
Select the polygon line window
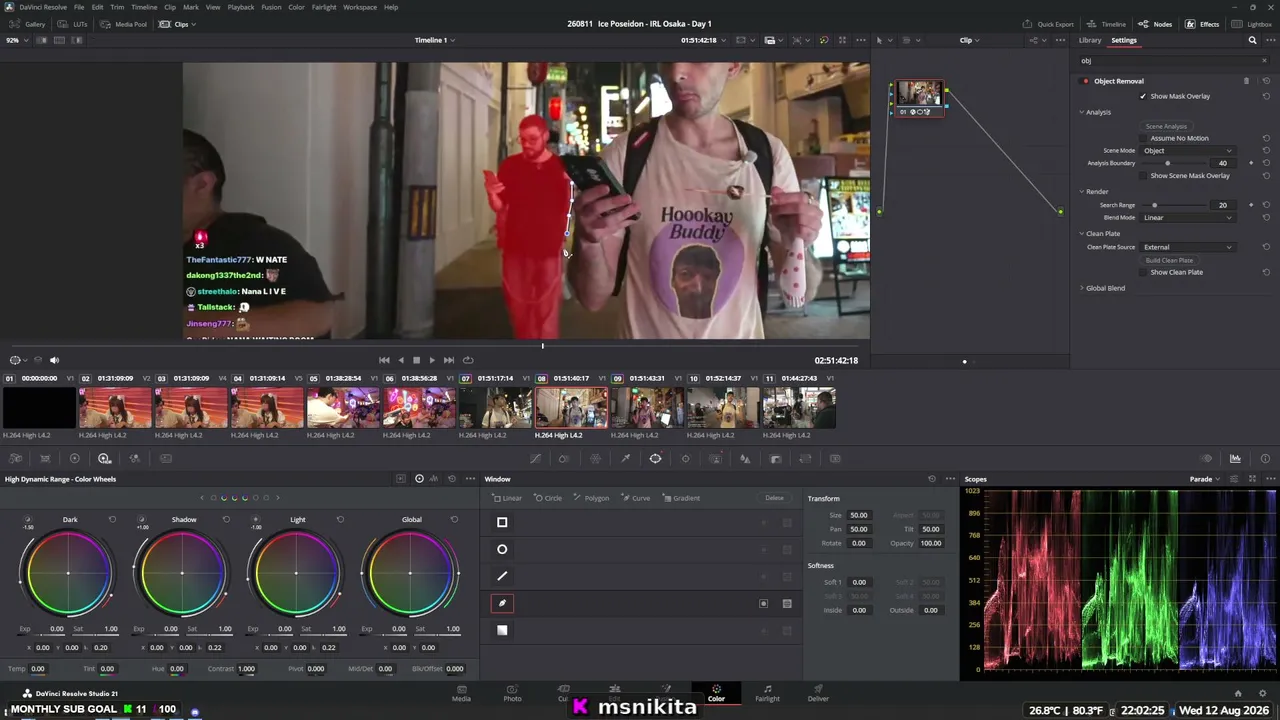502,576
